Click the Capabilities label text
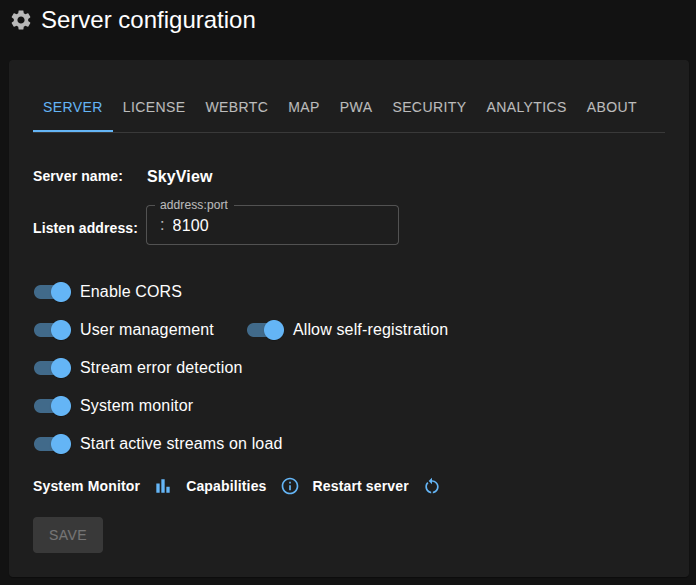This screenshot has width=696, height=585. pos(226,486)
